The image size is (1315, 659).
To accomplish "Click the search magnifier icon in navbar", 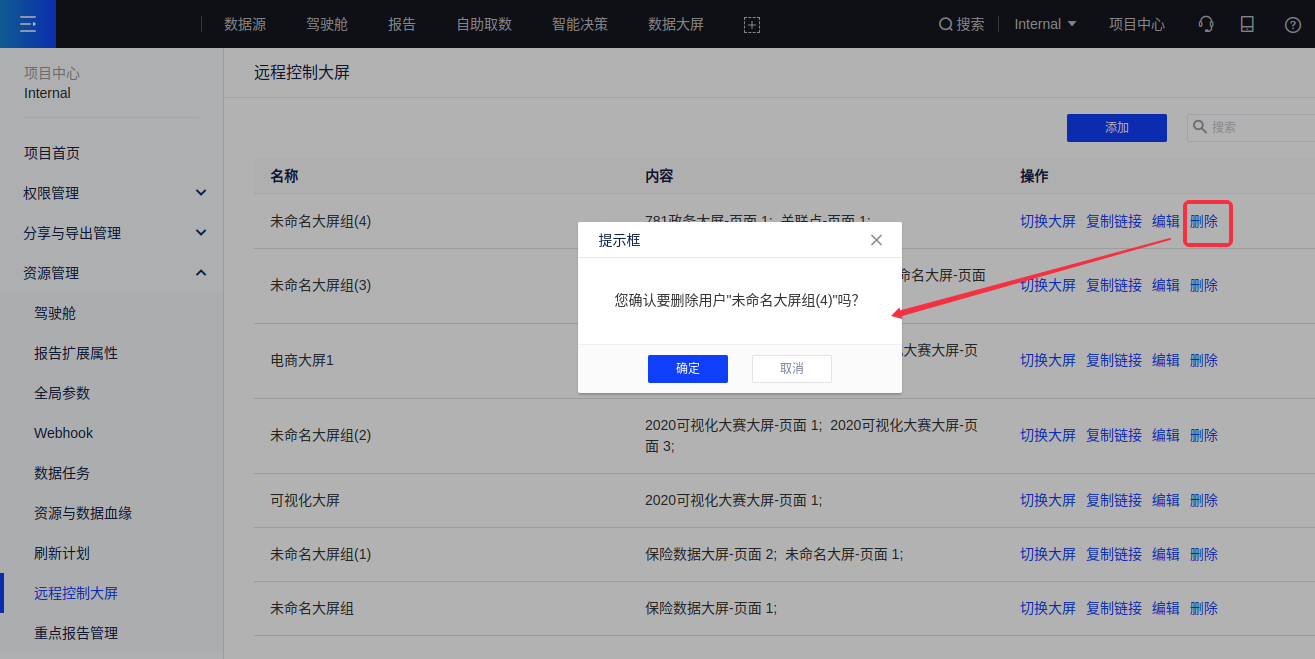I will point(945,25).
